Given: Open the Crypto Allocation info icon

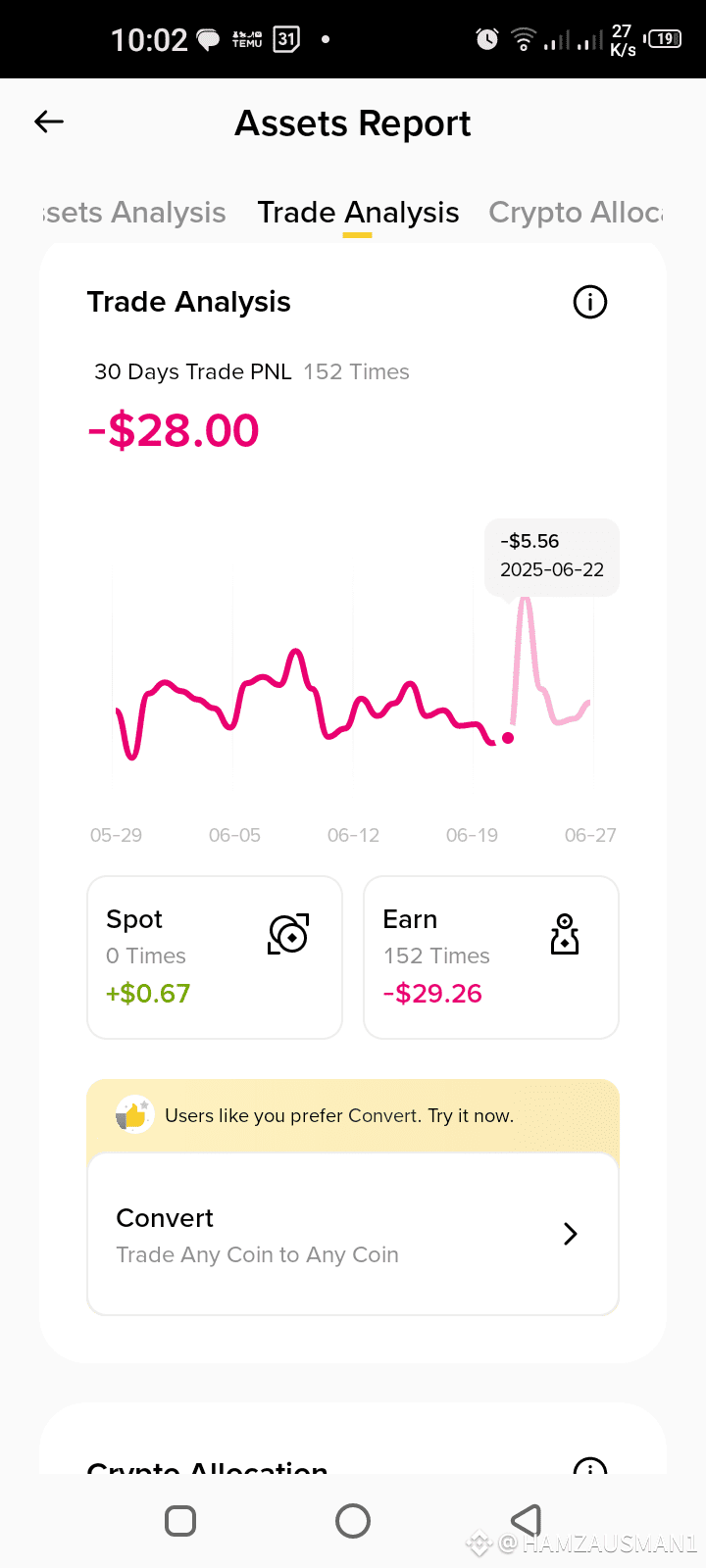Looking at the screenshot, I should [x=590, y=1465].
